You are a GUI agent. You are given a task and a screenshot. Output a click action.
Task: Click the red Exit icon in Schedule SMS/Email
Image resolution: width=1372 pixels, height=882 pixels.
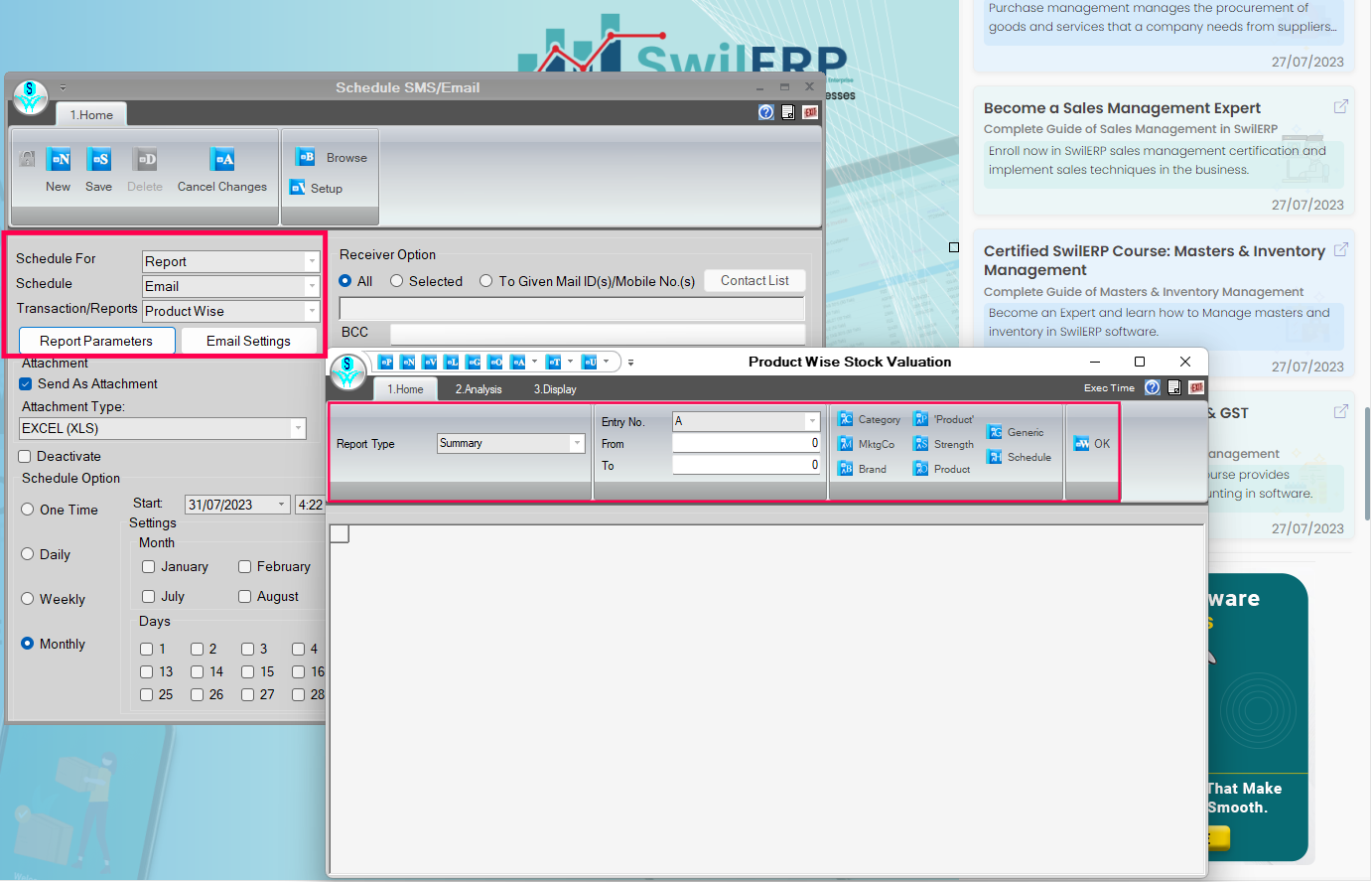coord(810,112)
